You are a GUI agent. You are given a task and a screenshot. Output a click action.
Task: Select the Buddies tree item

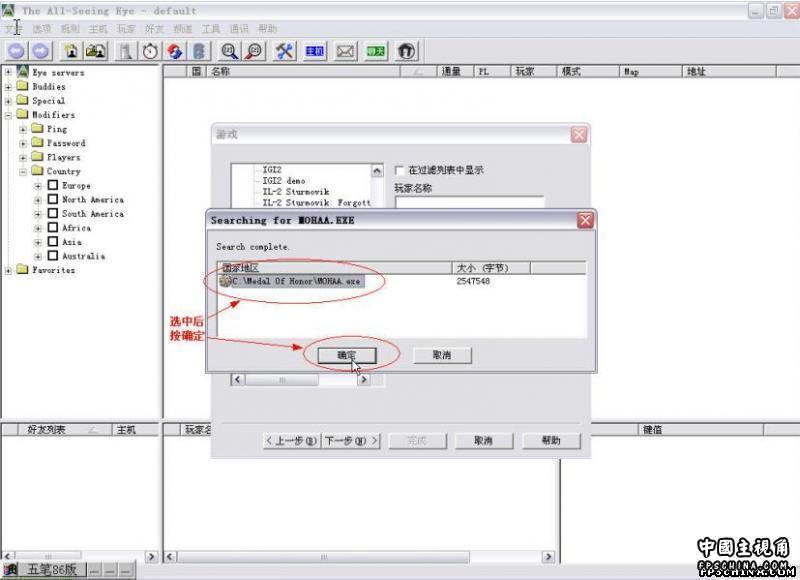coord(49,87)
